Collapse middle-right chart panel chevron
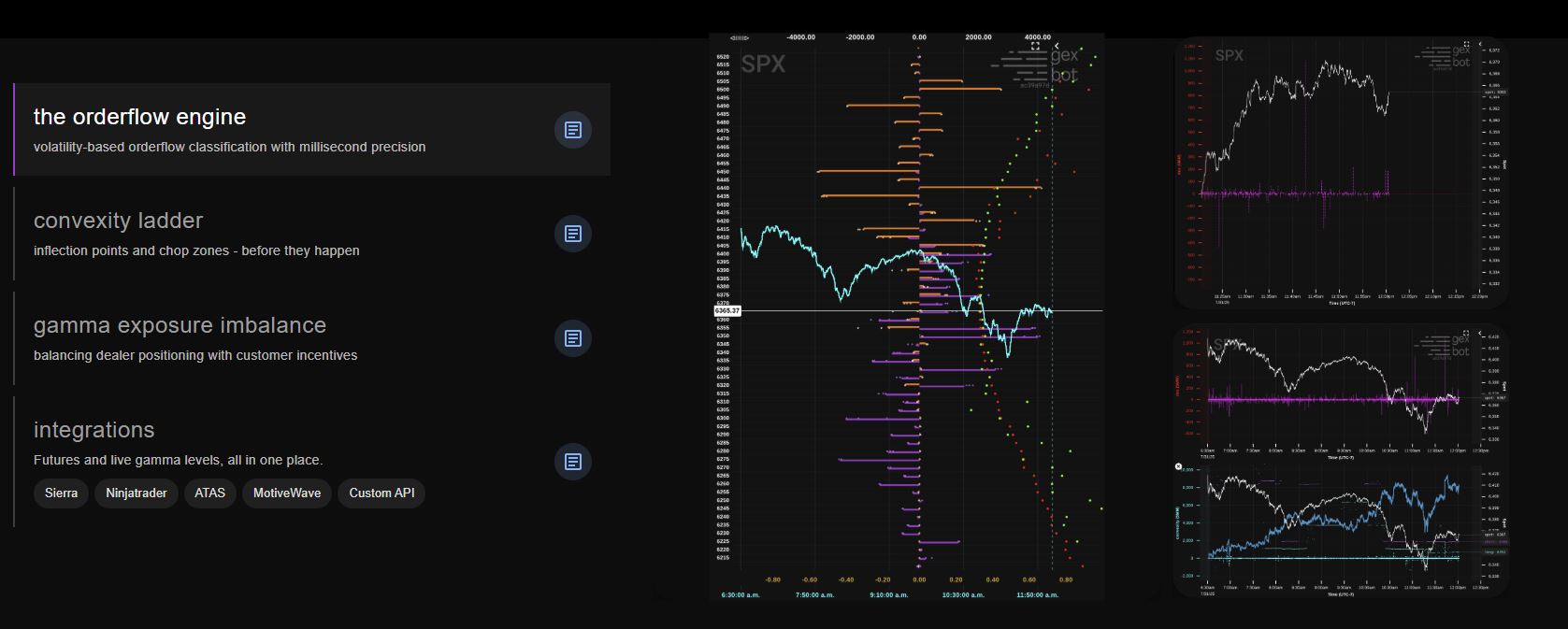 tap(1480, 333)
